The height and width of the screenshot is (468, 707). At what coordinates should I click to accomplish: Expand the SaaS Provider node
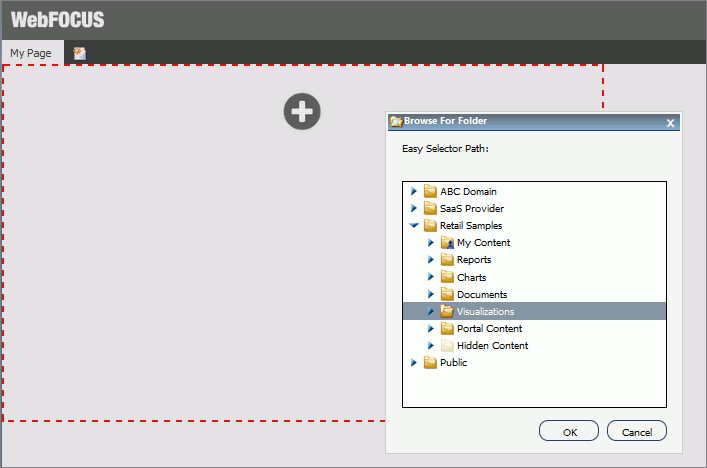pyautogui.click(x=414, y=208)
